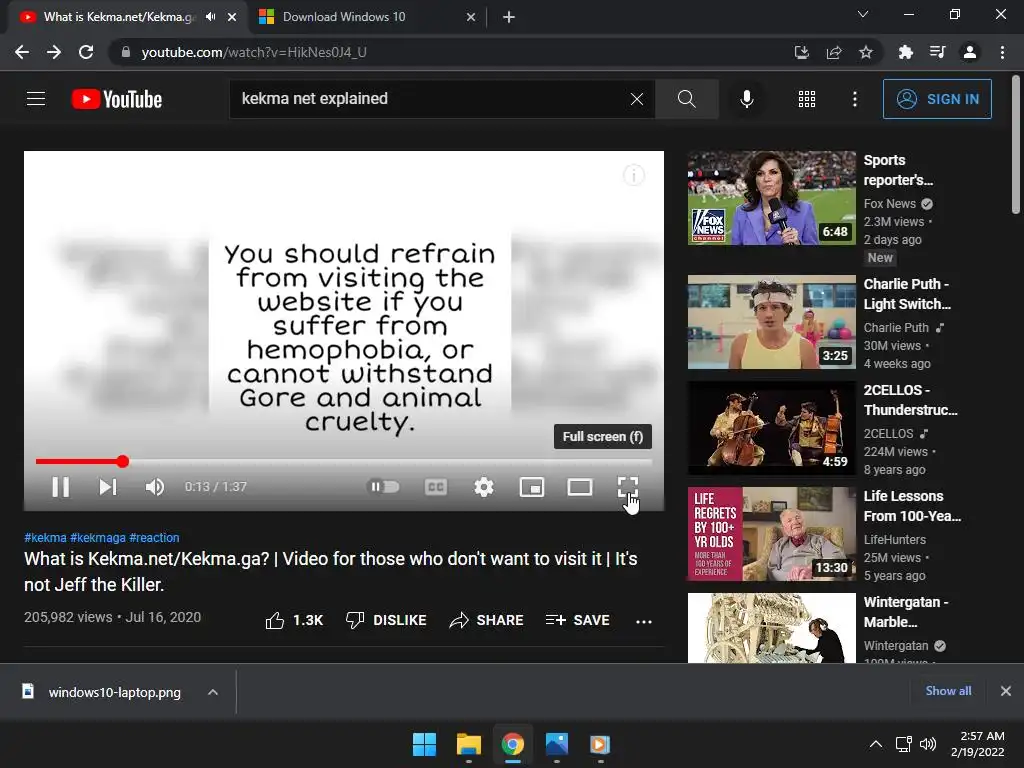Open the Chrome extensions puzzle icon
This screenshot has height=768, width=1024.
(905, 52)
